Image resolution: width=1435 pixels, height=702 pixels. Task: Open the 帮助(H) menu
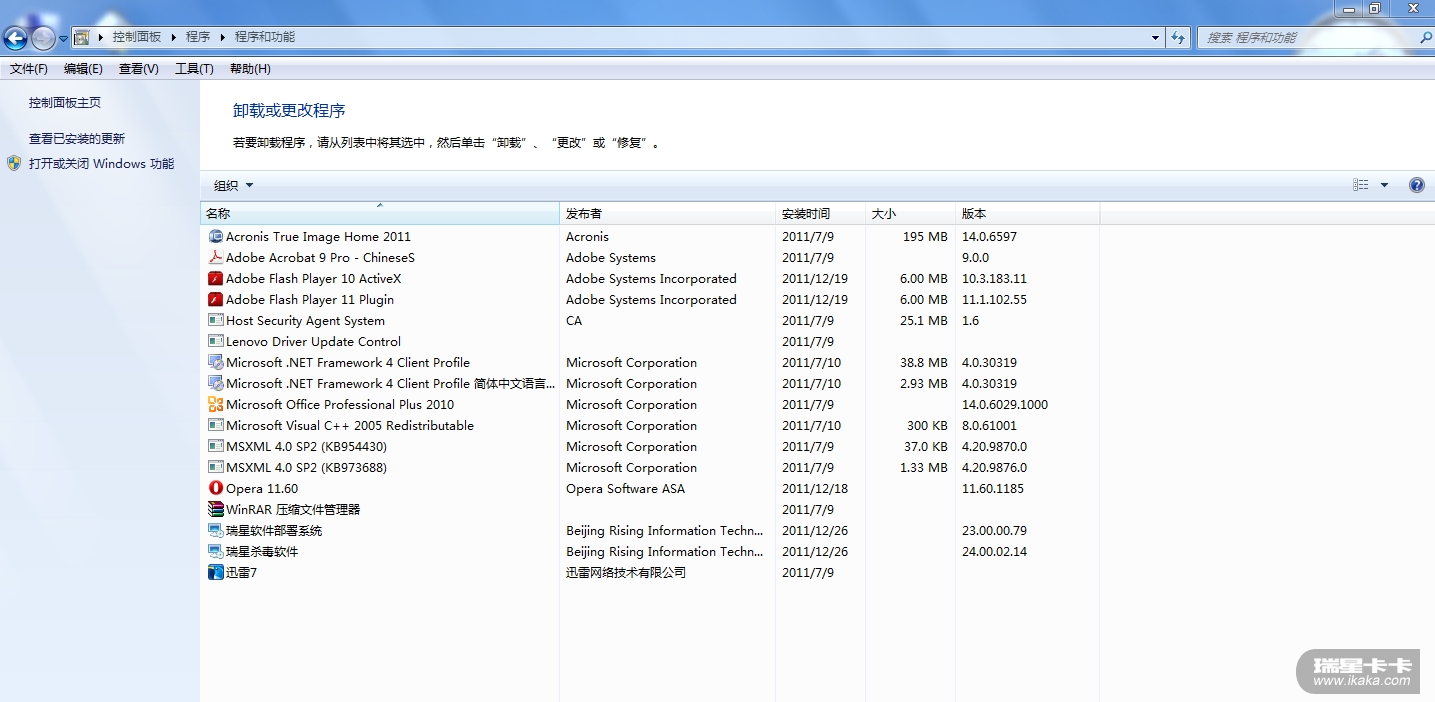click(250, 69)
